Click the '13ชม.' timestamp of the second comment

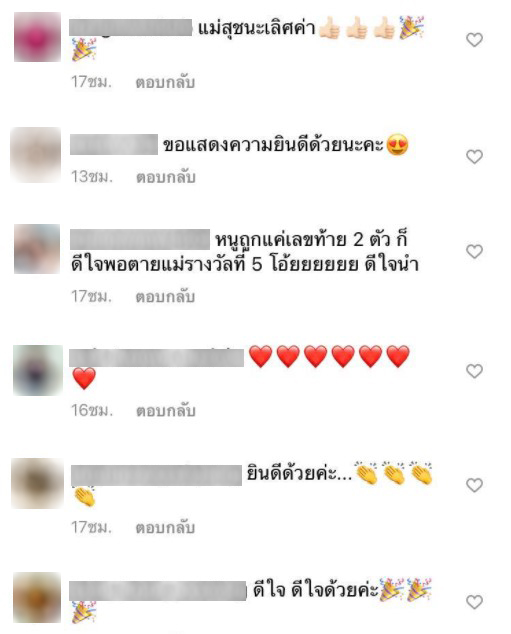92,177
